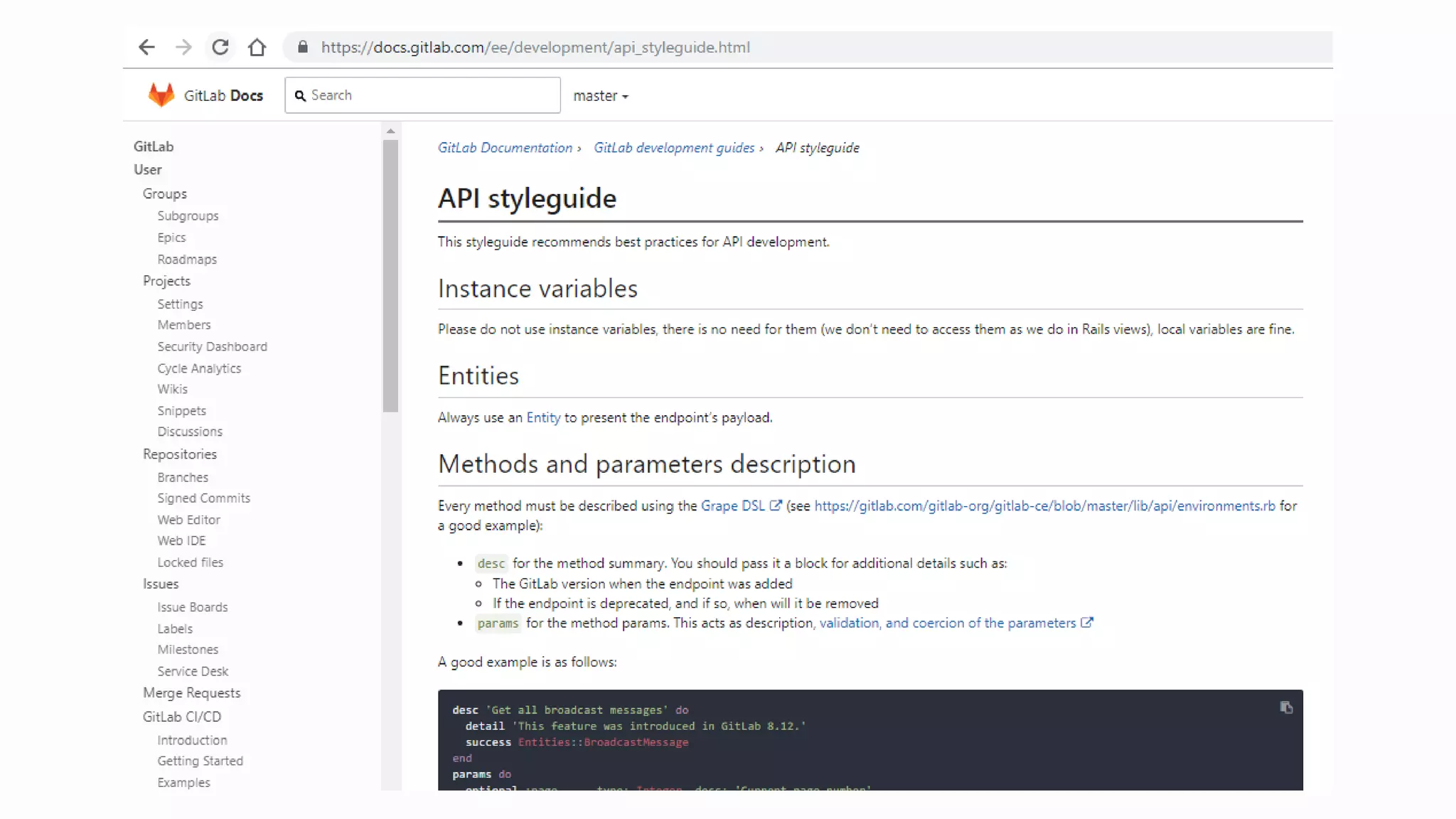The height and width of the screenshot is (819, 1456).
Task: Click GitLab development guides breadcrumb
Action: click(674, 147)
